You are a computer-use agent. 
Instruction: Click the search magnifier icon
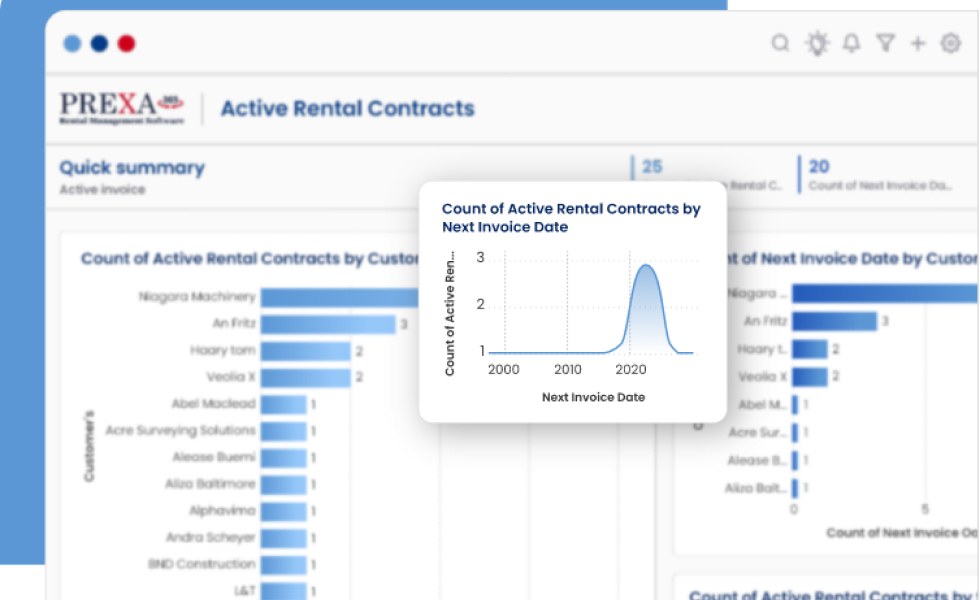780,43
